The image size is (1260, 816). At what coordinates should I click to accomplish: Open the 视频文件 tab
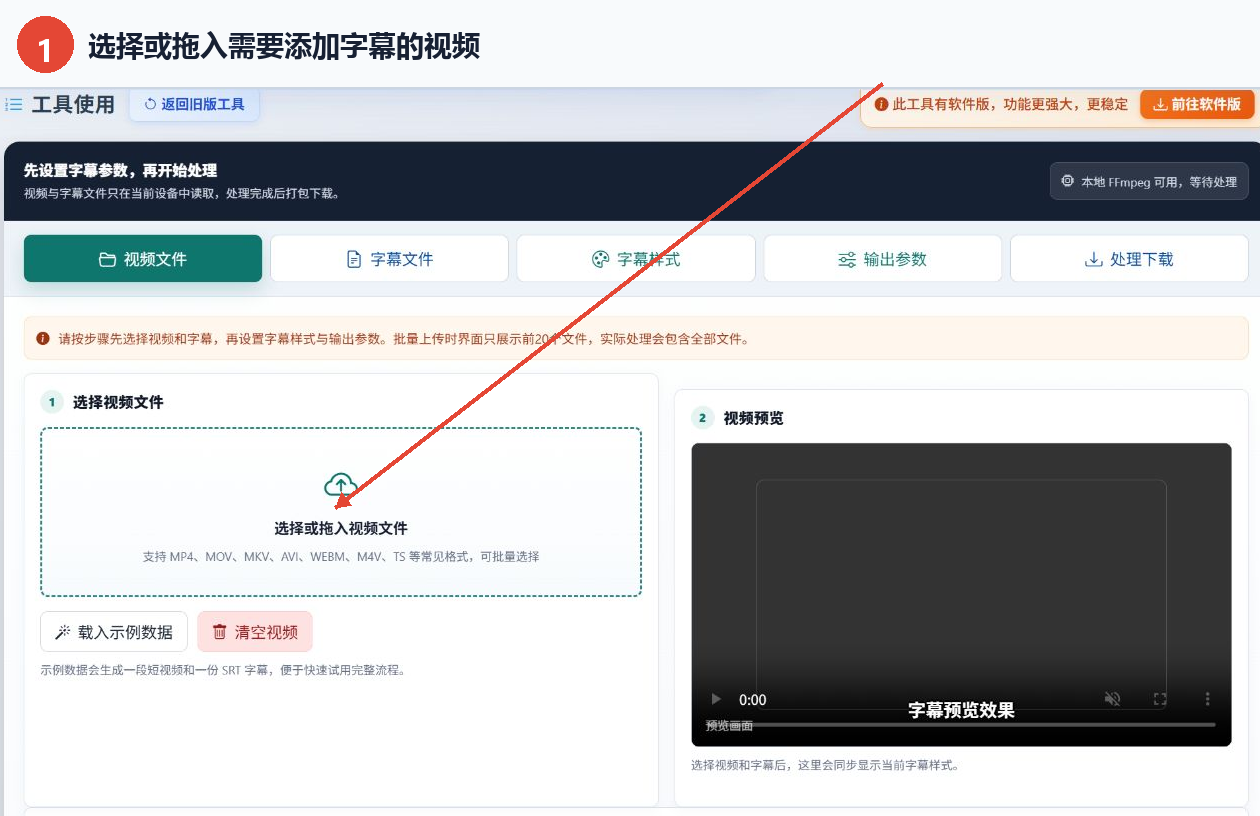point(143,259)
